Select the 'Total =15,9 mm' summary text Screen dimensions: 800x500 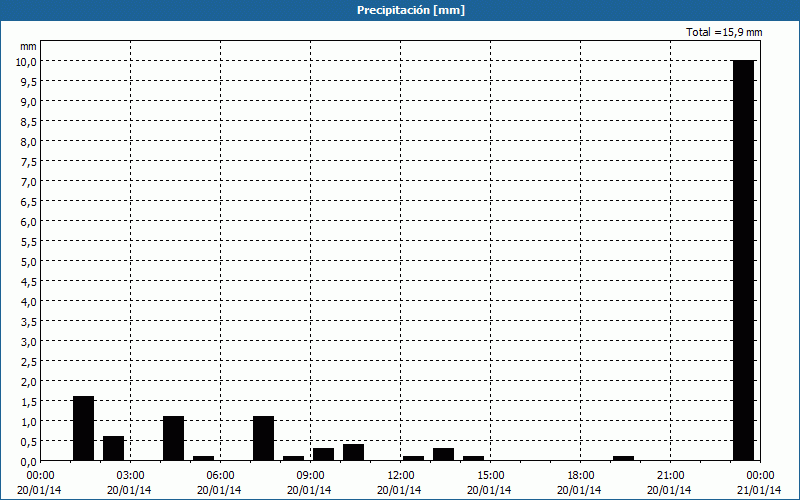pos(724,32)
